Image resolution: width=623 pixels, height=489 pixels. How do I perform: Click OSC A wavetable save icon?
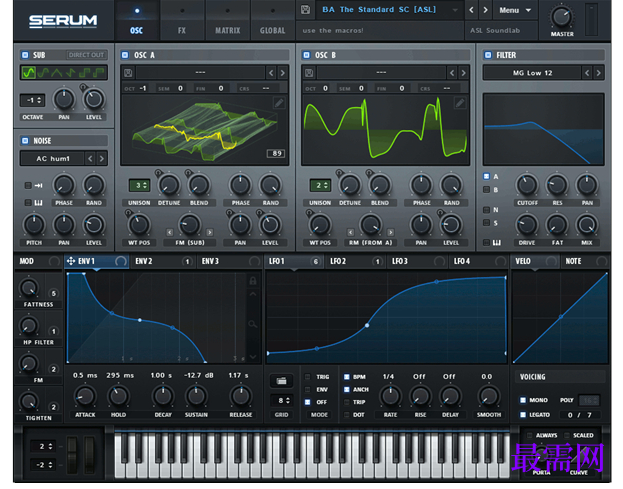tap(128, 73)
